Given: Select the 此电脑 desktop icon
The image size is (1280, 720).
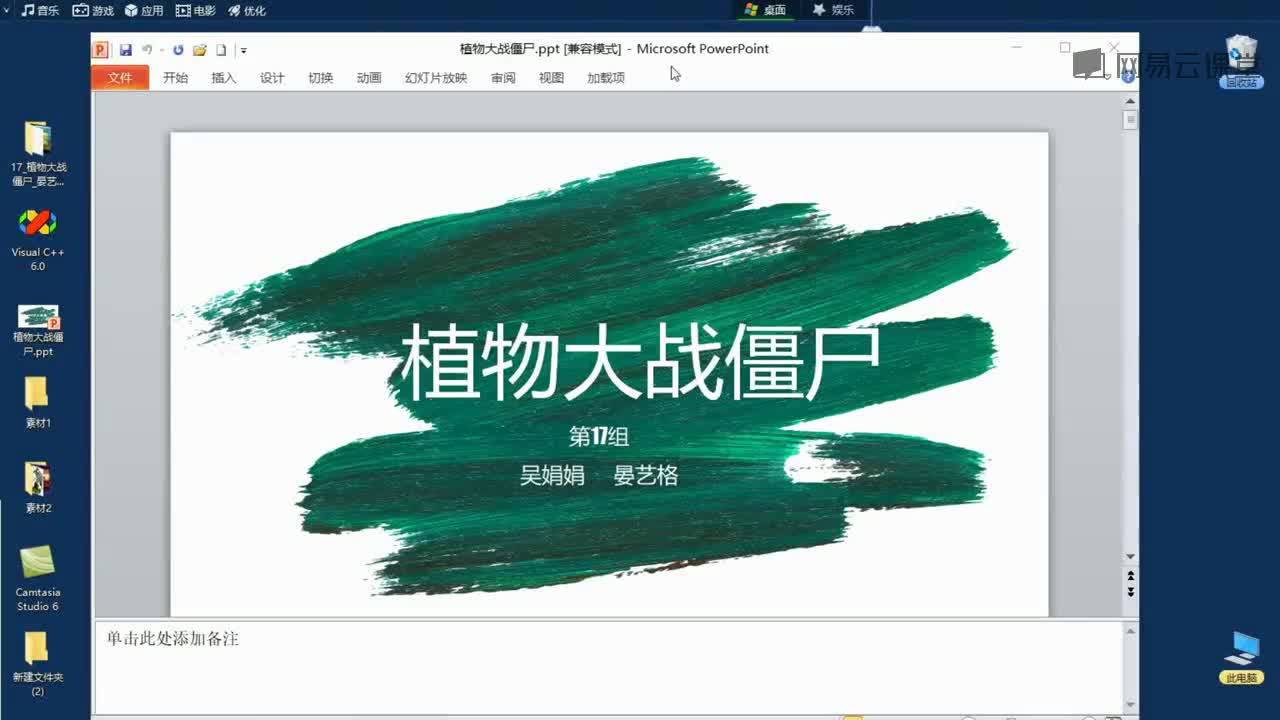Looking at the screenshot, I should pyautogui.click(x=1241, y=658).
